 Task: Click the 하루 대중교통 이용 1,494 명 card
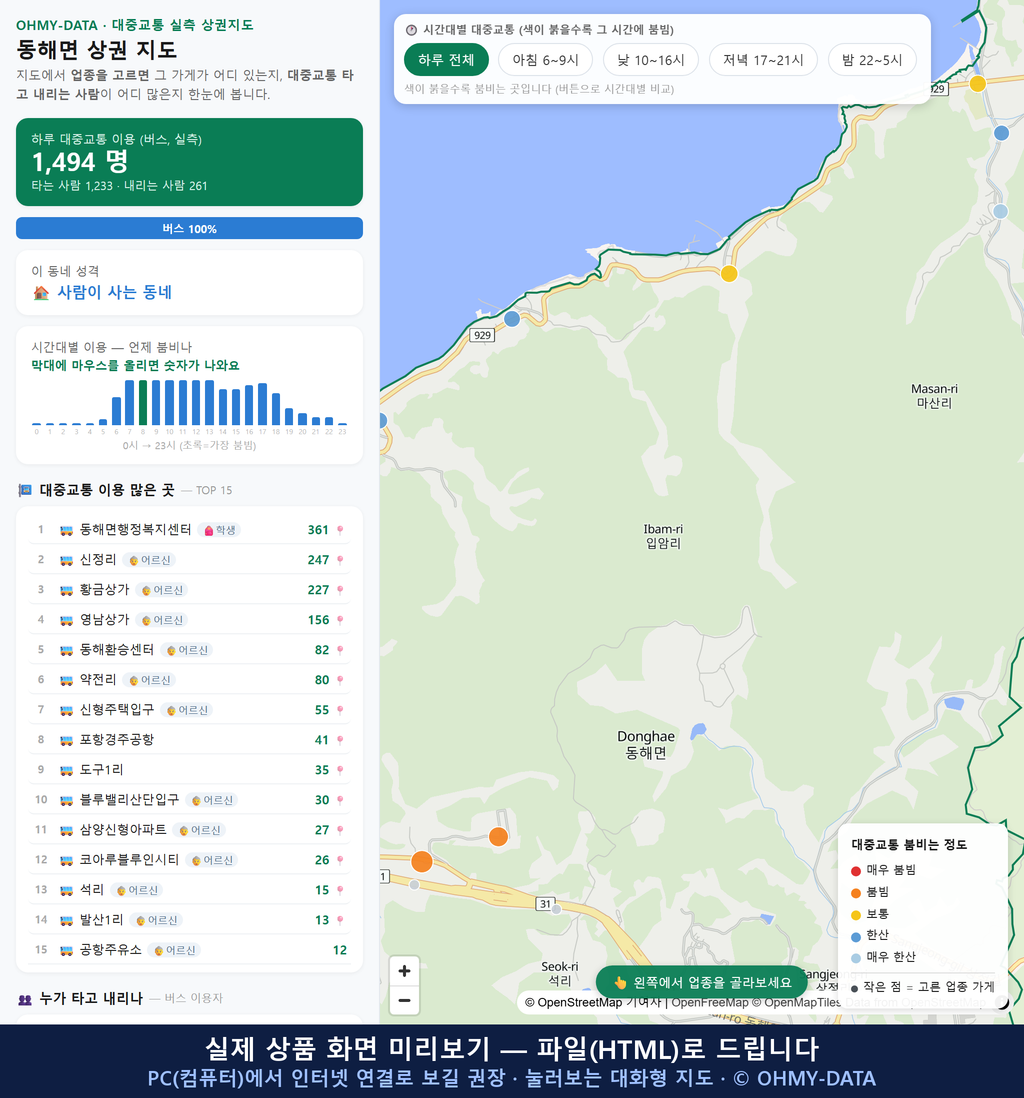(x=189, y=162)
